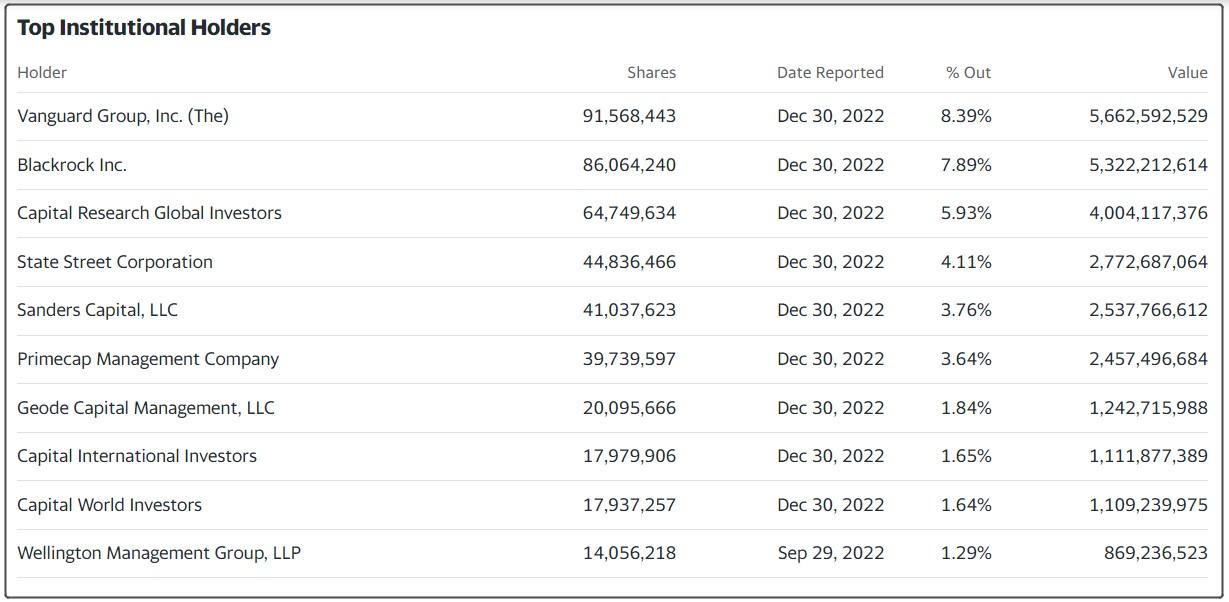This screenshot has height=602, width=1229.
Task: Click shares value 20,095,666
Action: [629, 408]
